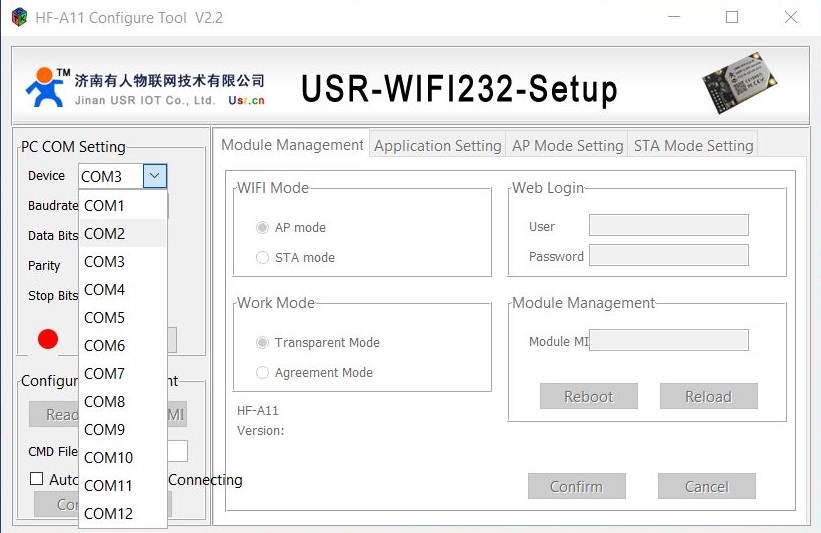Click the Confirm button
Viewport: 821px width, 533px height.
(576, 486)
